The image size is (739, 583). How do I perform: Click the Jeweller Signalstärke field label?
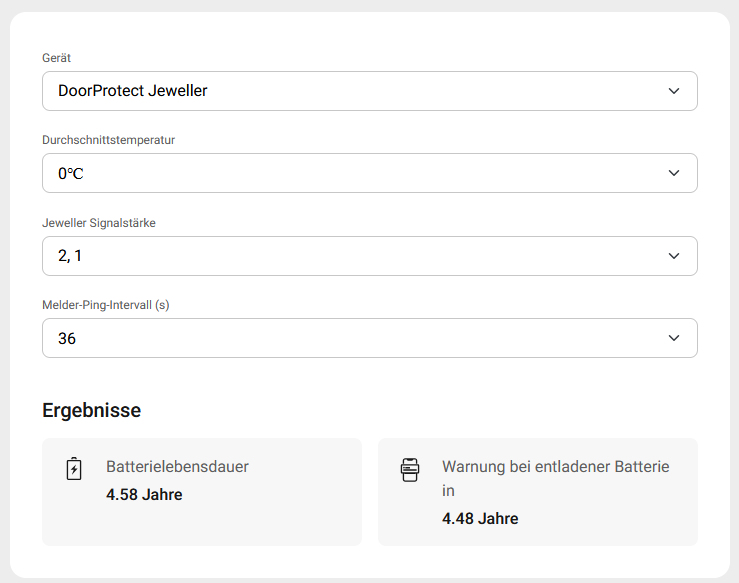point(98,223)
